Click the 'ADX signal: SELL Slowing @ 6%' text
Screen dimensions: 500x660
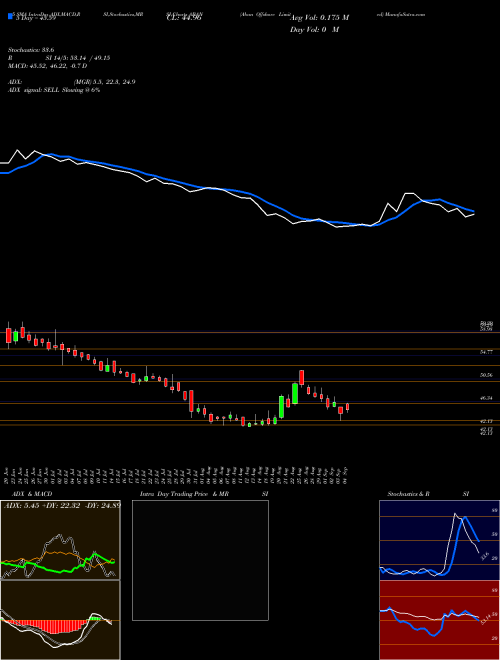[54, 90]
